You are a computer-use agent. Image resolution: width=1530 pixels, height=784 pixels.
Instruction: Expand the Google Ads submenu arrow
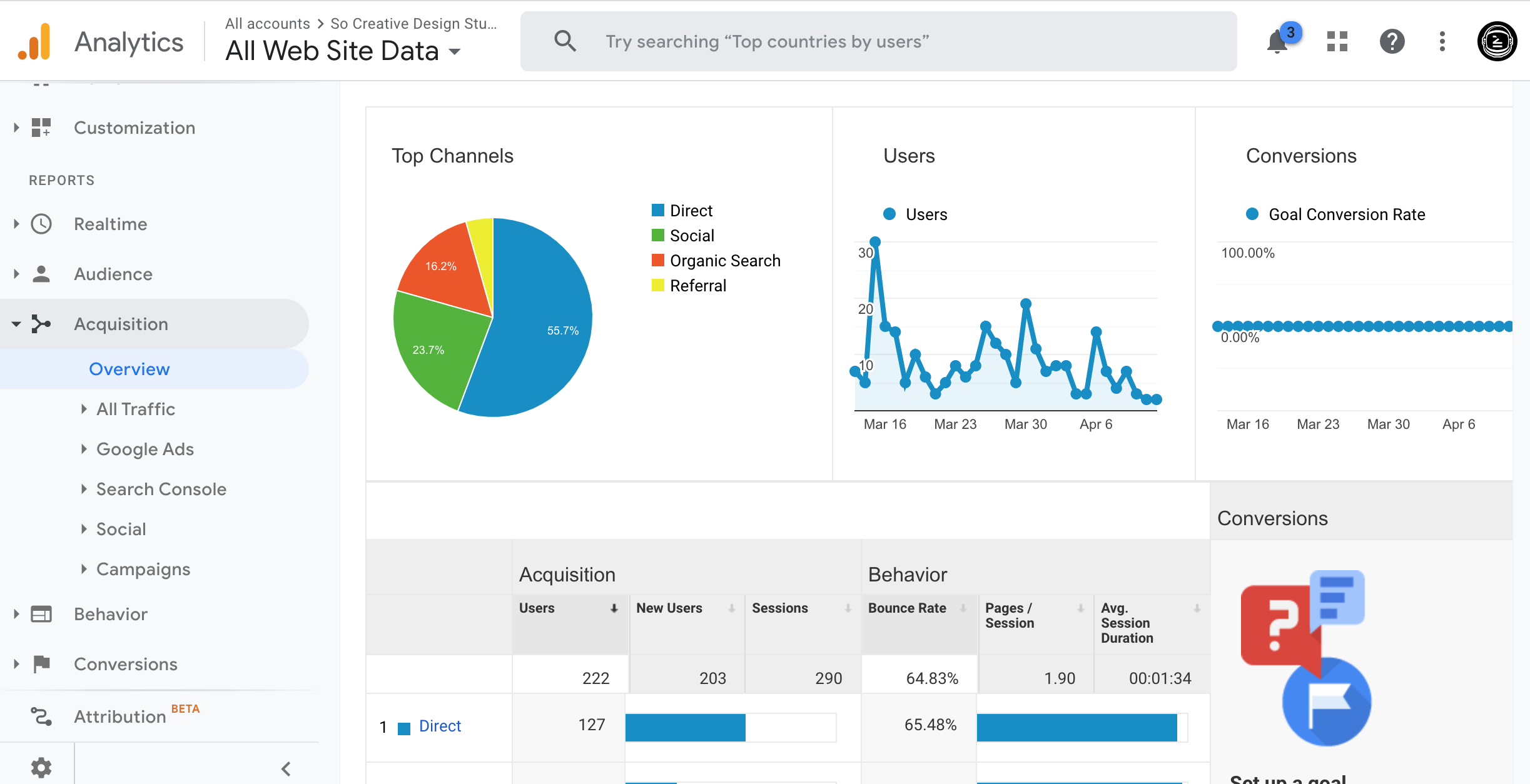[84, 449]
